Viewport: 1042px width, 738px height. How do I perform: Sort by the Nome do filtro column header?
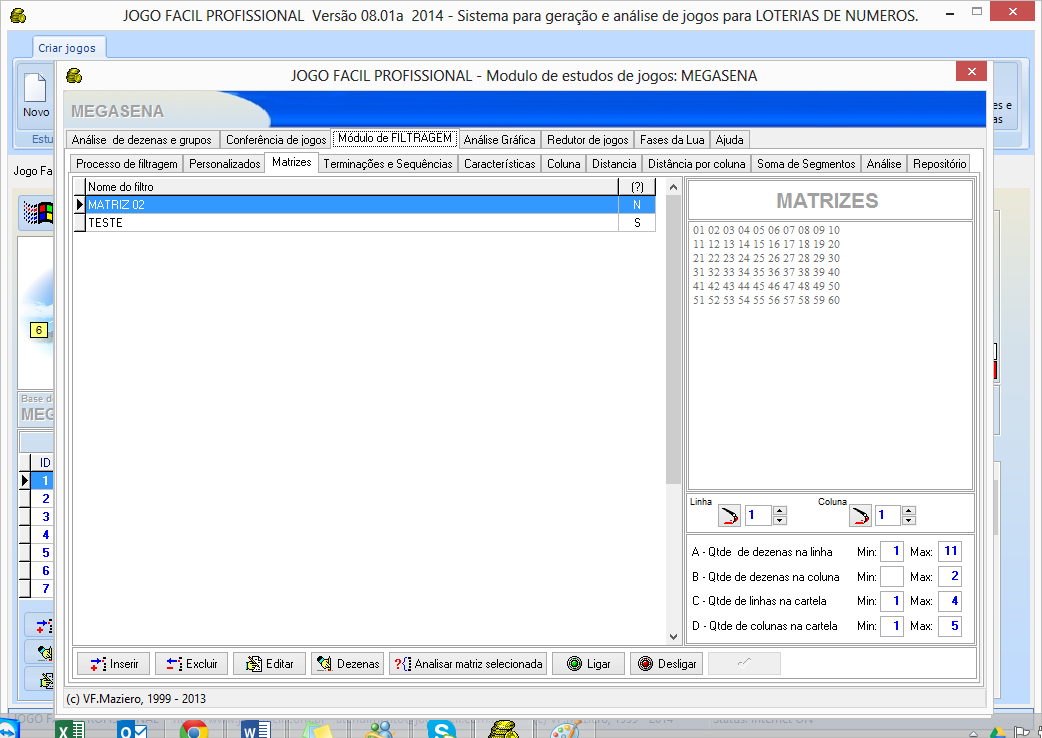(x=350, y=187)
